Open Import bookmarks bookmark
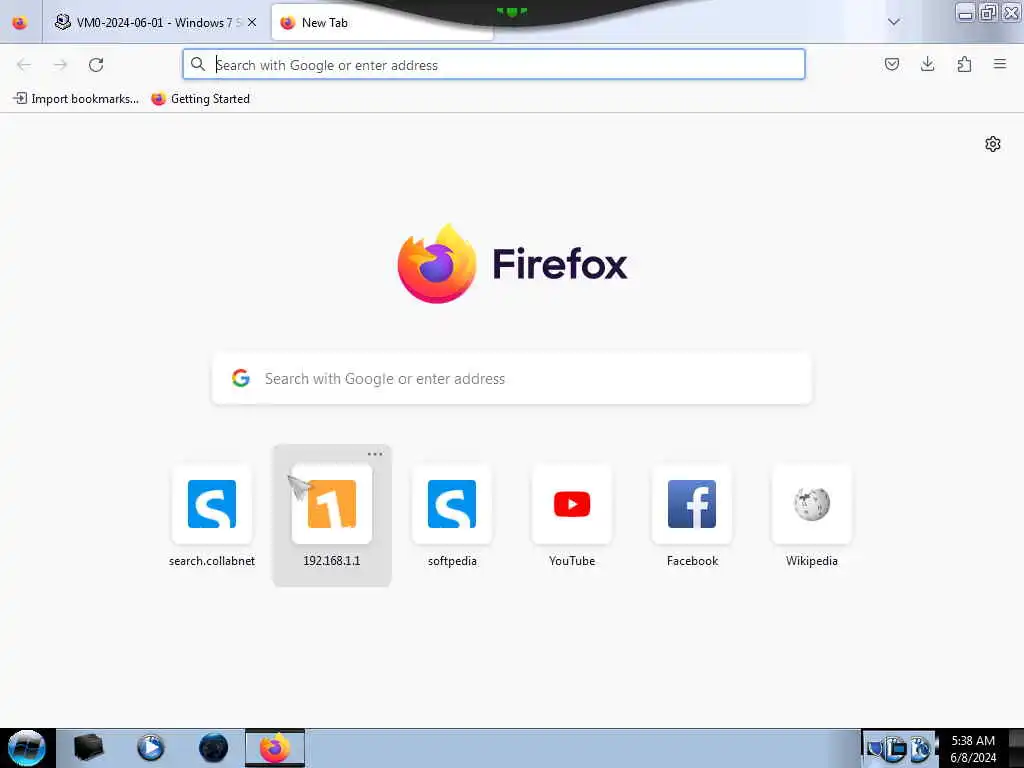The height and width of the screenshot is (768, 1024). [76, 99]
